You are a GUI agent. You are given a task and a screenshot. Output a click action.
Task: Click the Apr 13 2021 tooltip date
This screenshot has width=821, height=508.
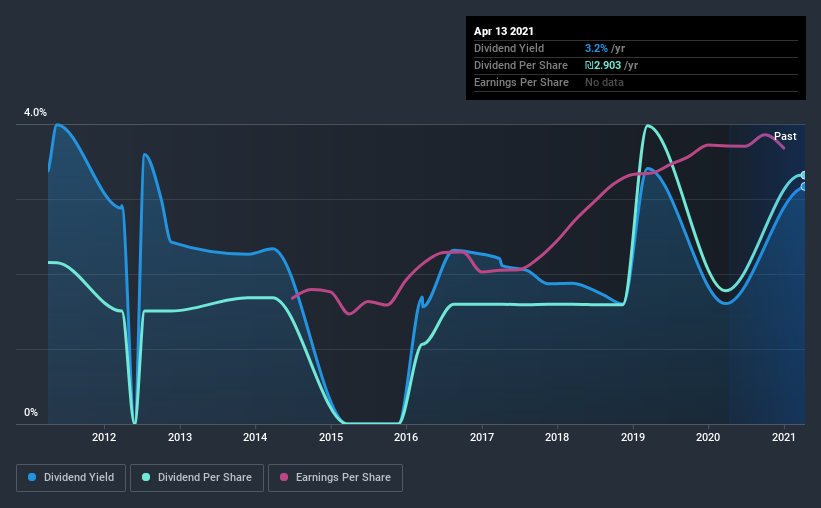click(x=504, y=31)
